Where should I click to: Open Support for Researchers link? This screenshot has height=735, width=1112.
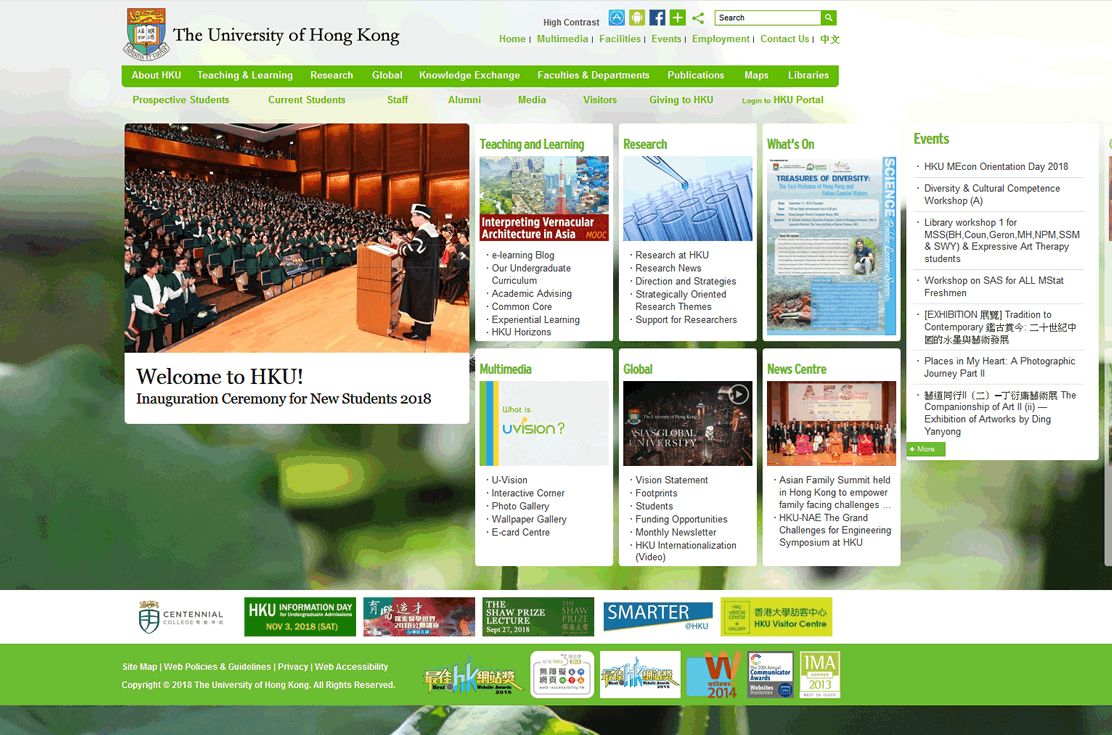pos(686,320)
